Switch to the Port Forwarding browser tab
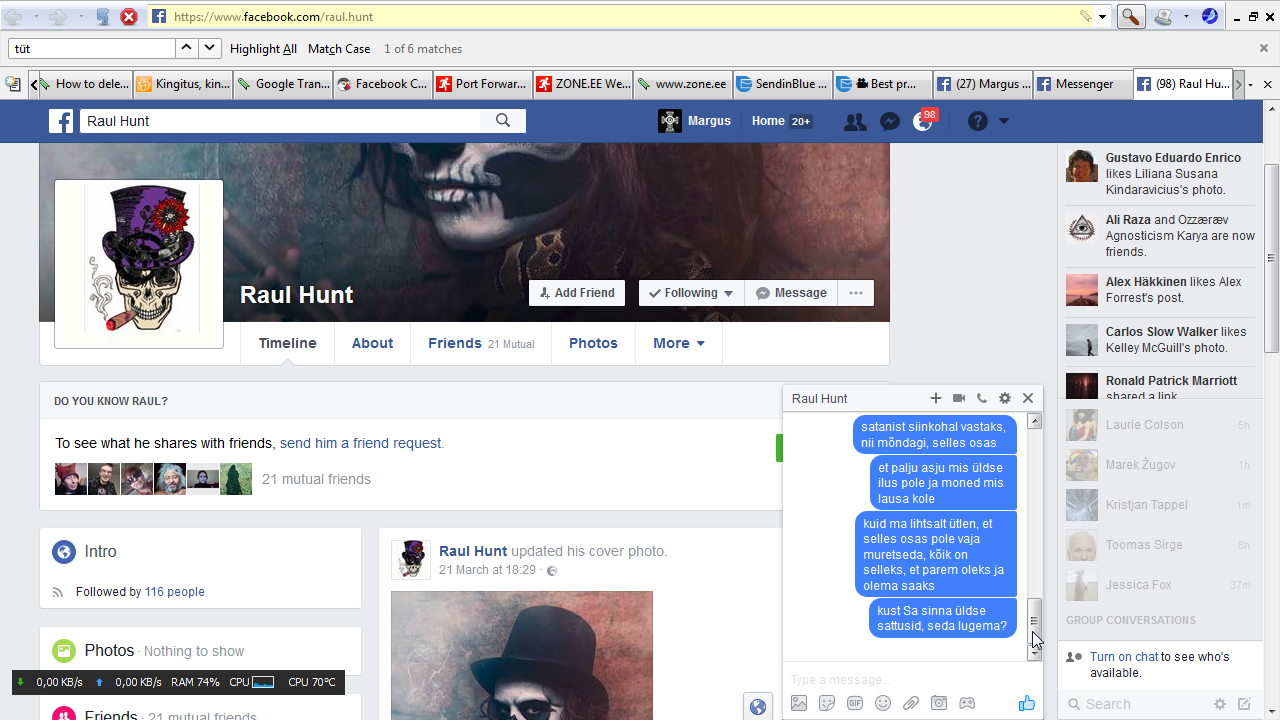The image size is (1280, 720). (x=483, y=84)
